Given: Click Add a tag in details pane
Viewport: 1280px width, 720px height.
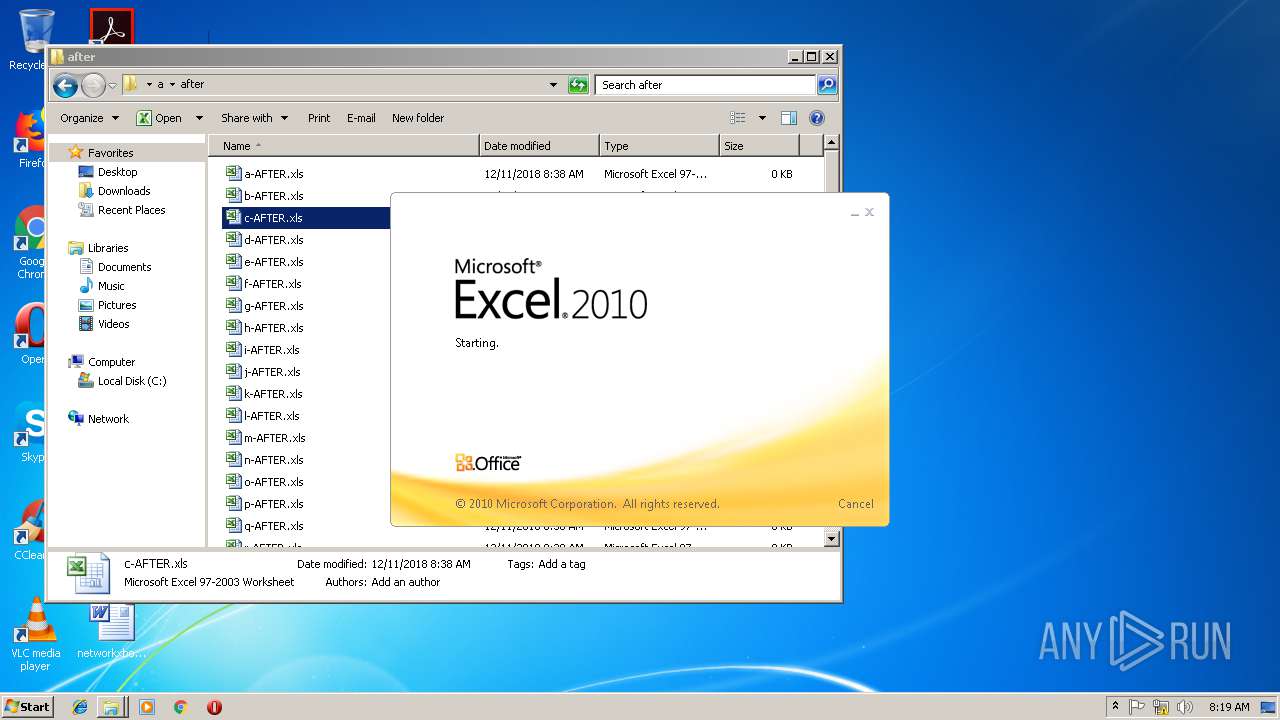Looking at the screenshot, I should pos(562,564).
